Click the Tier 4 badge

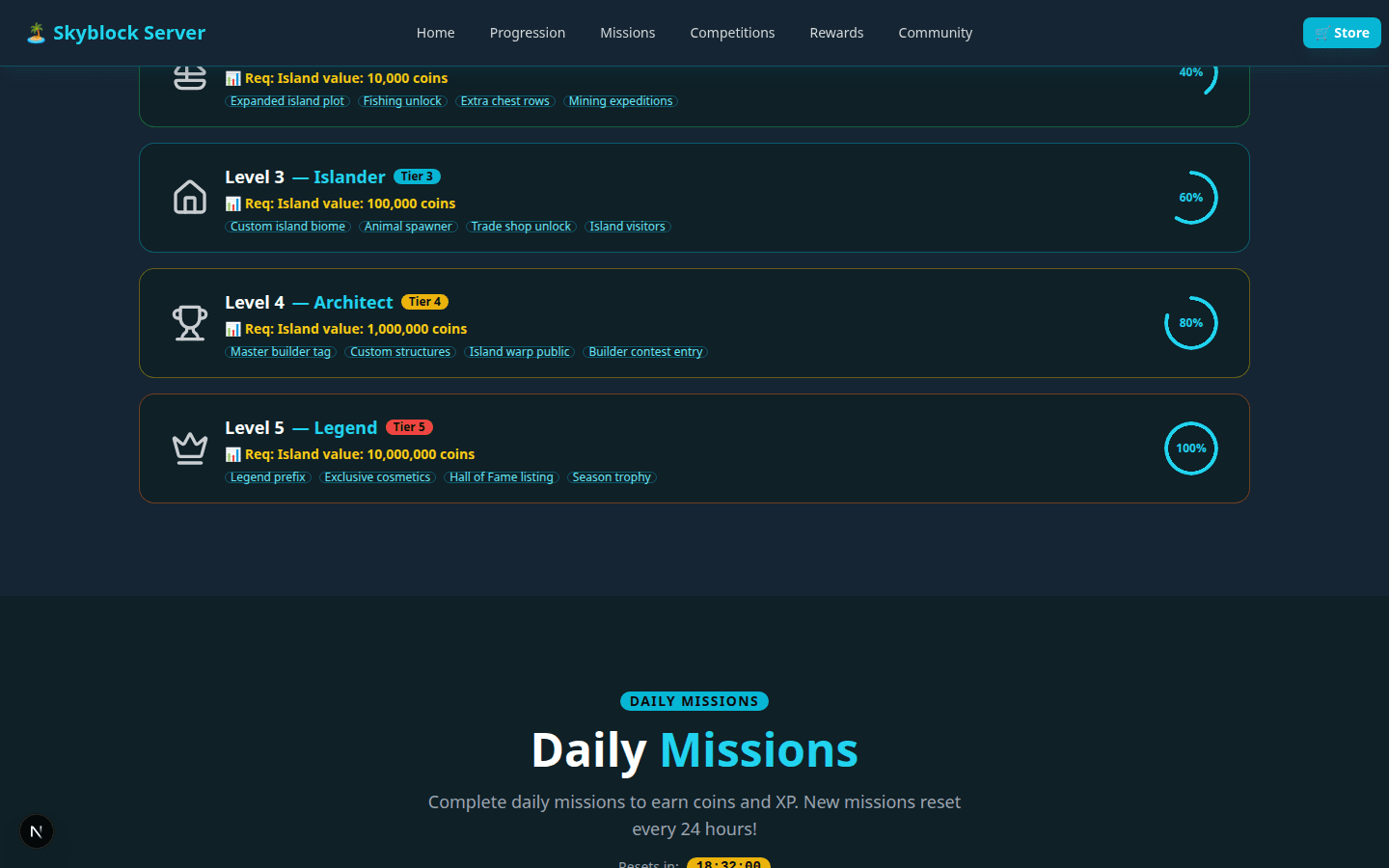coord(424,302)
